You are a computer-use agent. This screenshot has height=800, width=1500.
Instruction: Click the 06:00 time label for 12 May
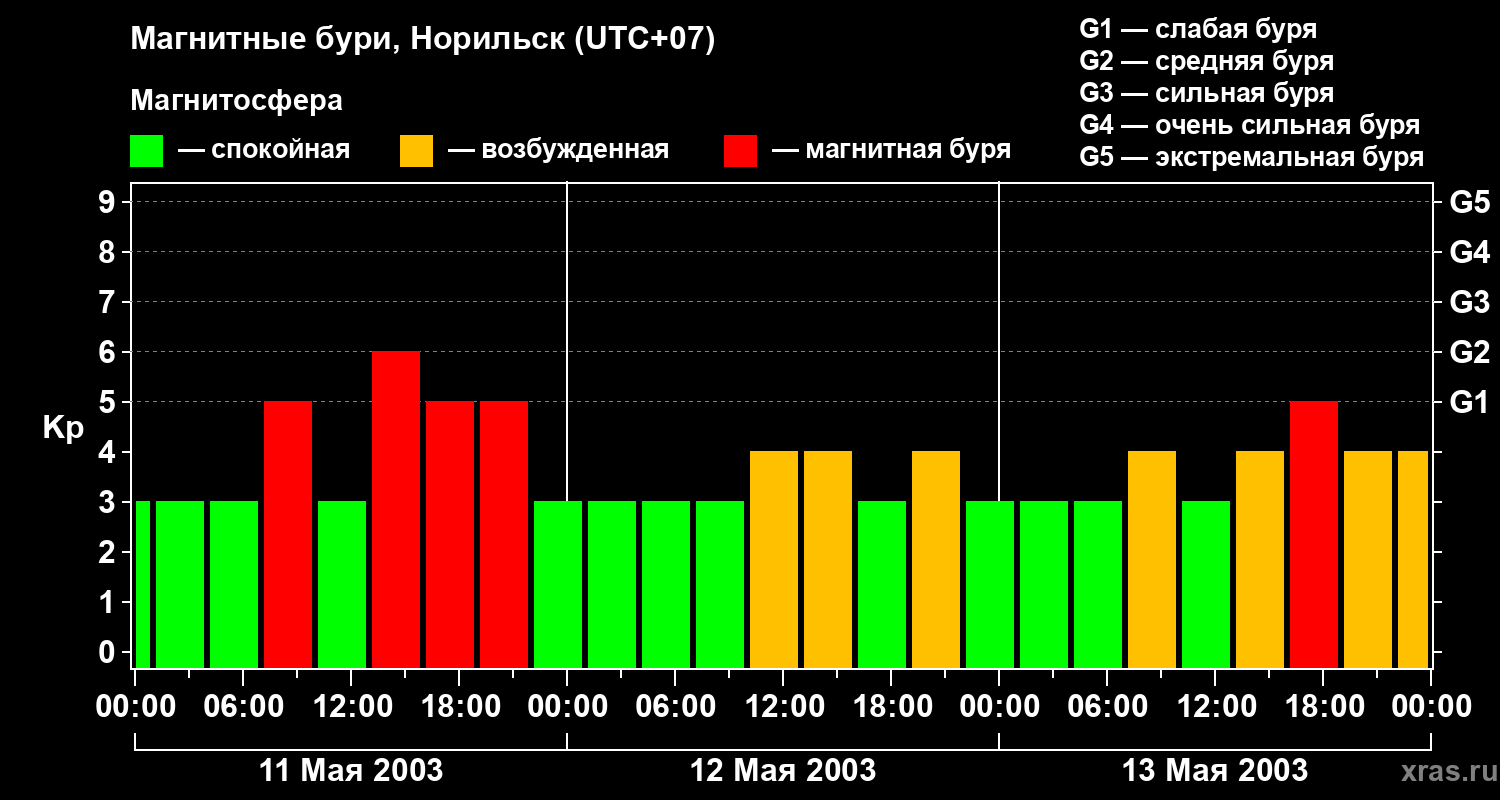click(x=675, y=707)
